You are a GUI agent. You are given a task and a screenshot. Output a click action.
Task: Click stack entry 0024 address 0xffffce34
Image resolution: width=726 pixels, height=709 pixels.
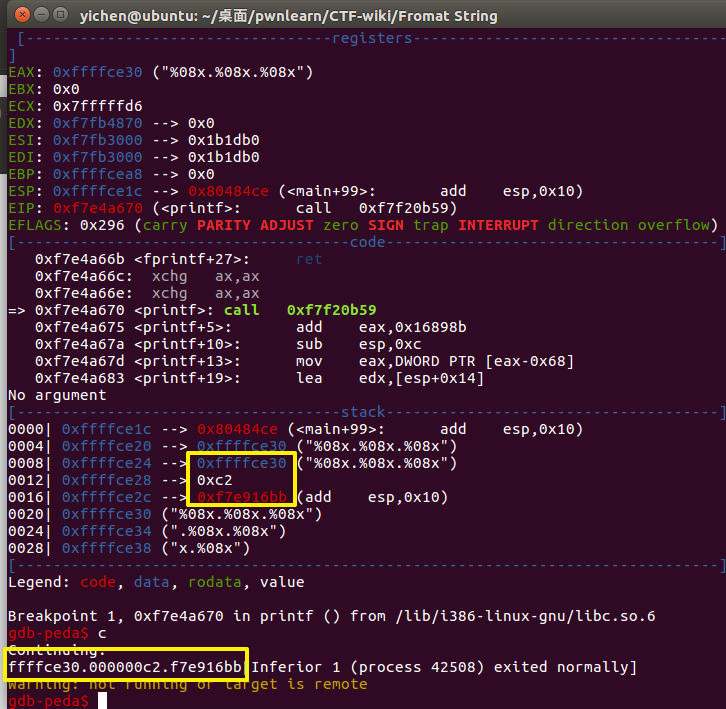pyautogui.click(x=106, y=531)
